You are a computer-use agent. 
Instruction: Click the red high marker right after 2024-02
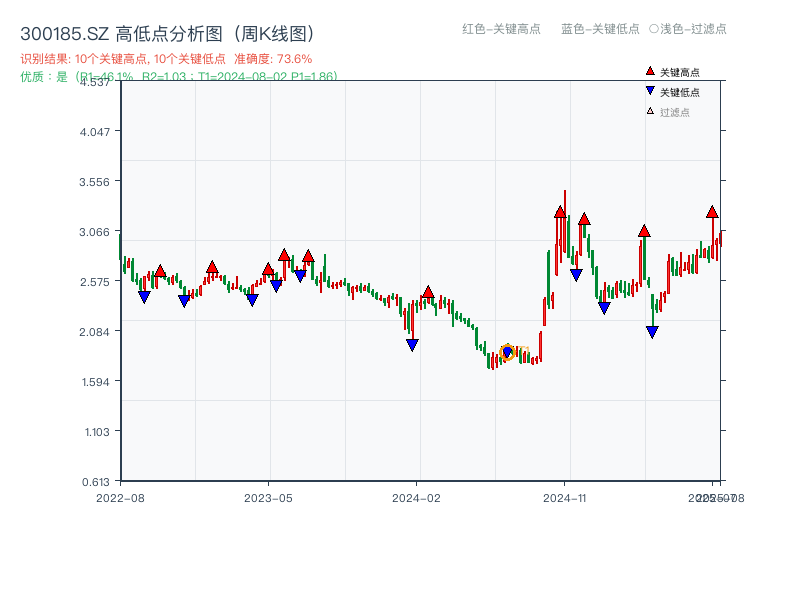428,292
